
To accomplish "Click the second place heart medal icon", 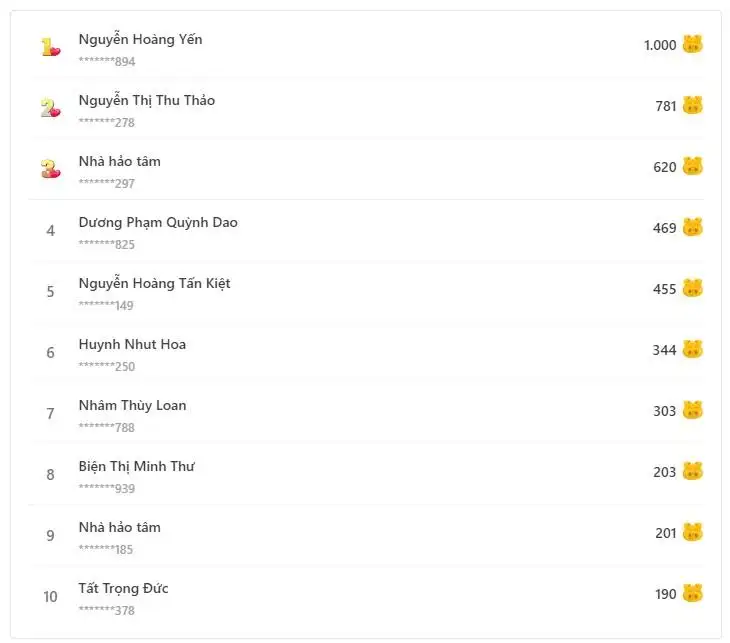I will click(x=50, y=108).
